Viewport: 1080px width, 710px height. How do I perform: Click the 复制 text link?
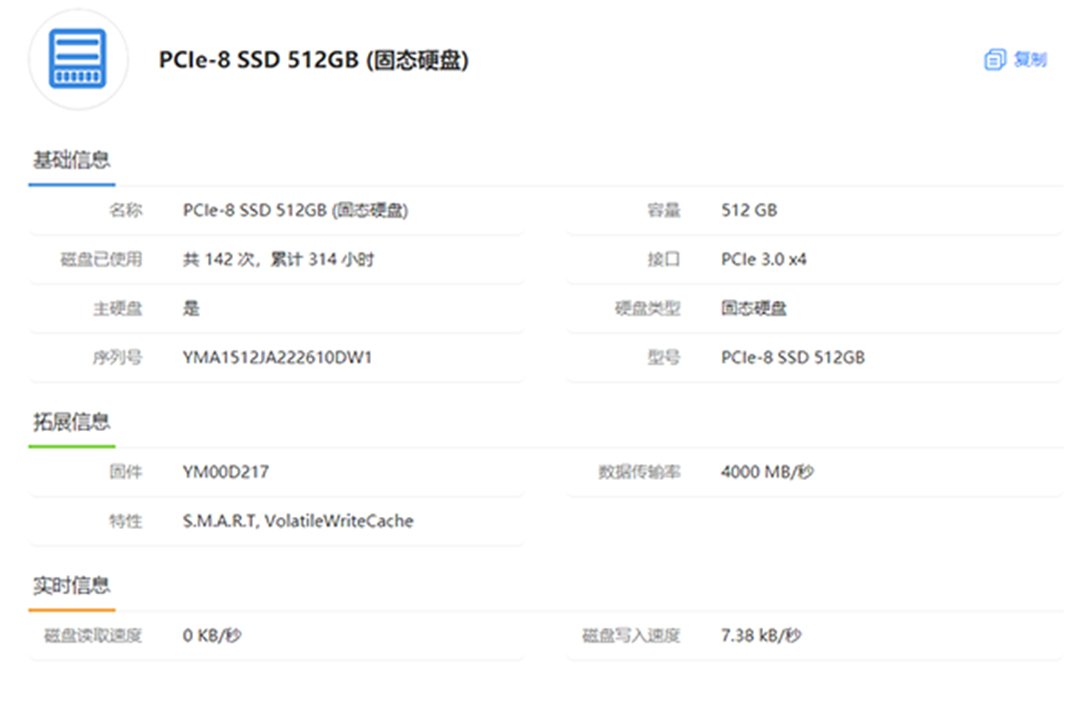click(x=1030, y=60)
